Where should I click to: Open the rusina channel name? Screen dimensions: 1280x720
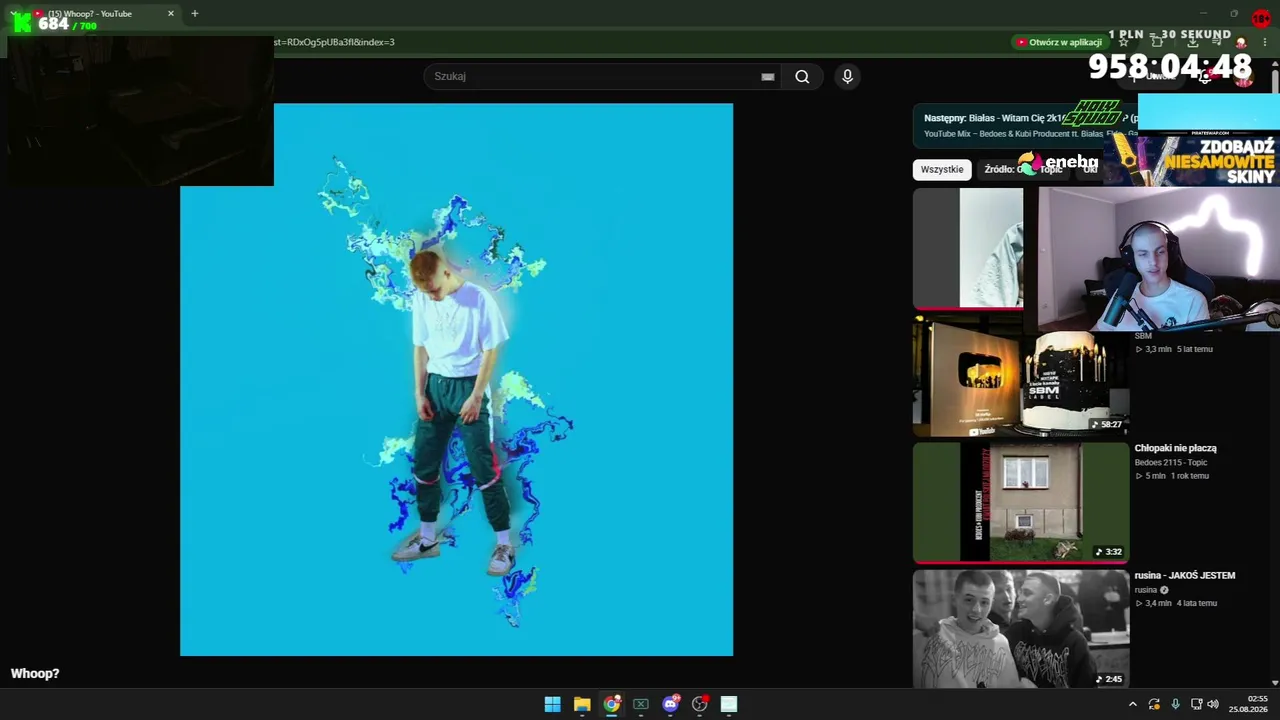click(x=1146, y=590)
